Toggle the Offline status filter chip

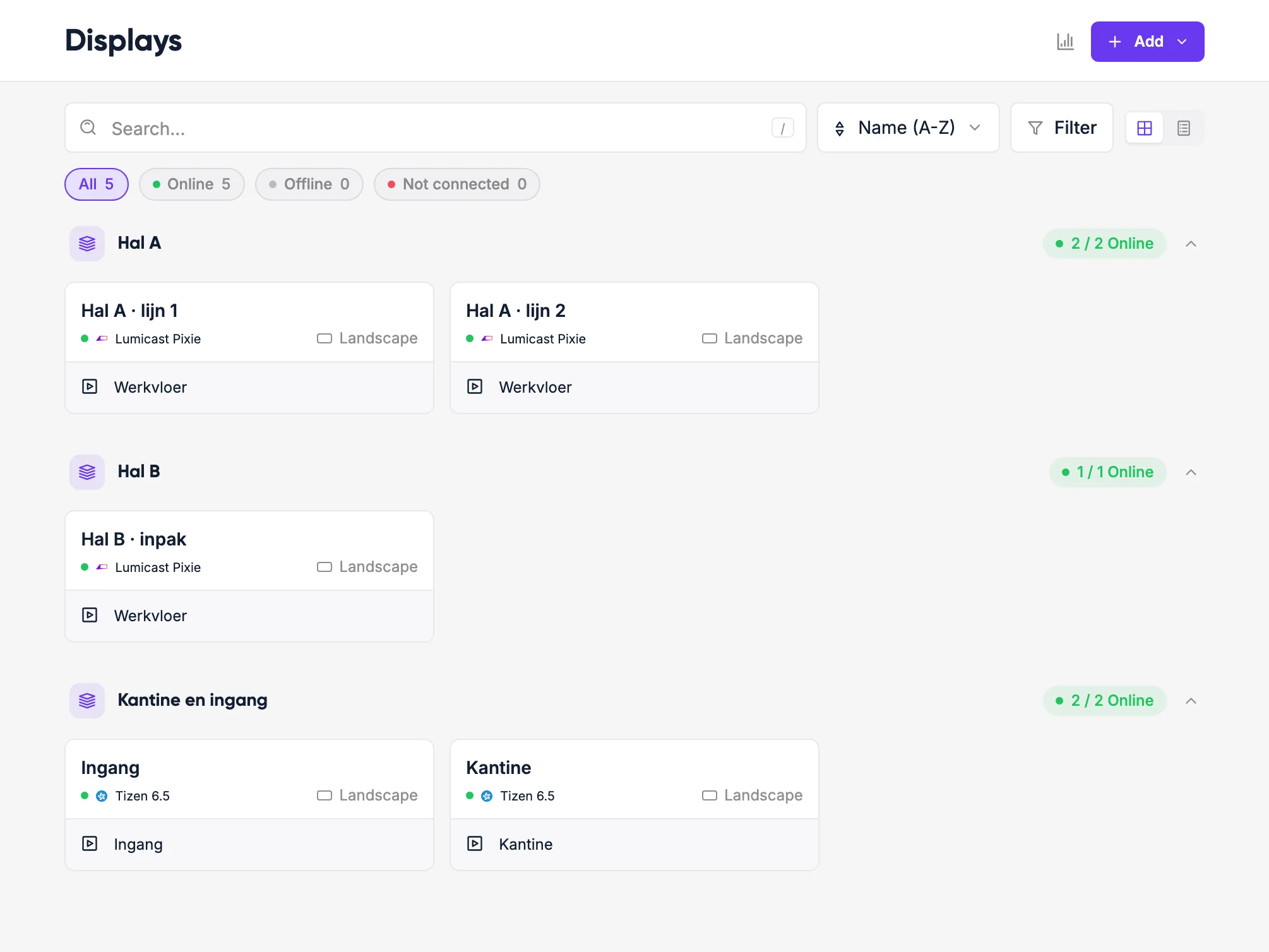click(309, 184)
